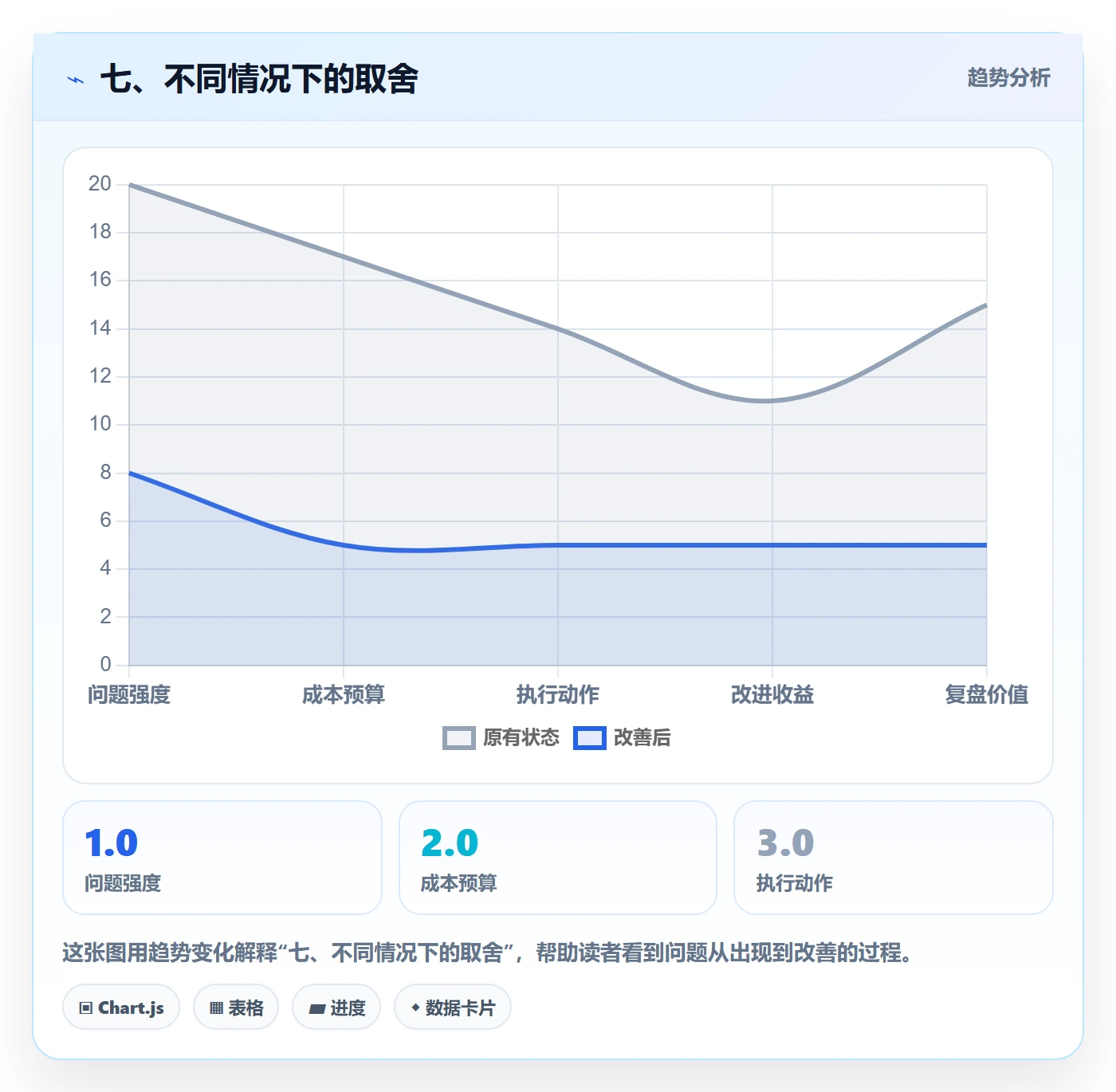
Task: Click the 改善后 line's starting point at 问题强度
Action: [x=129, y=473]
